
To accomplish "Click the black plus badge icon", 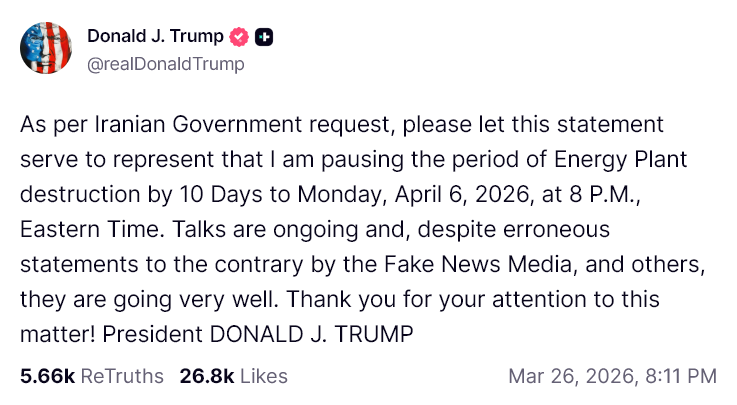I will 264,37.
